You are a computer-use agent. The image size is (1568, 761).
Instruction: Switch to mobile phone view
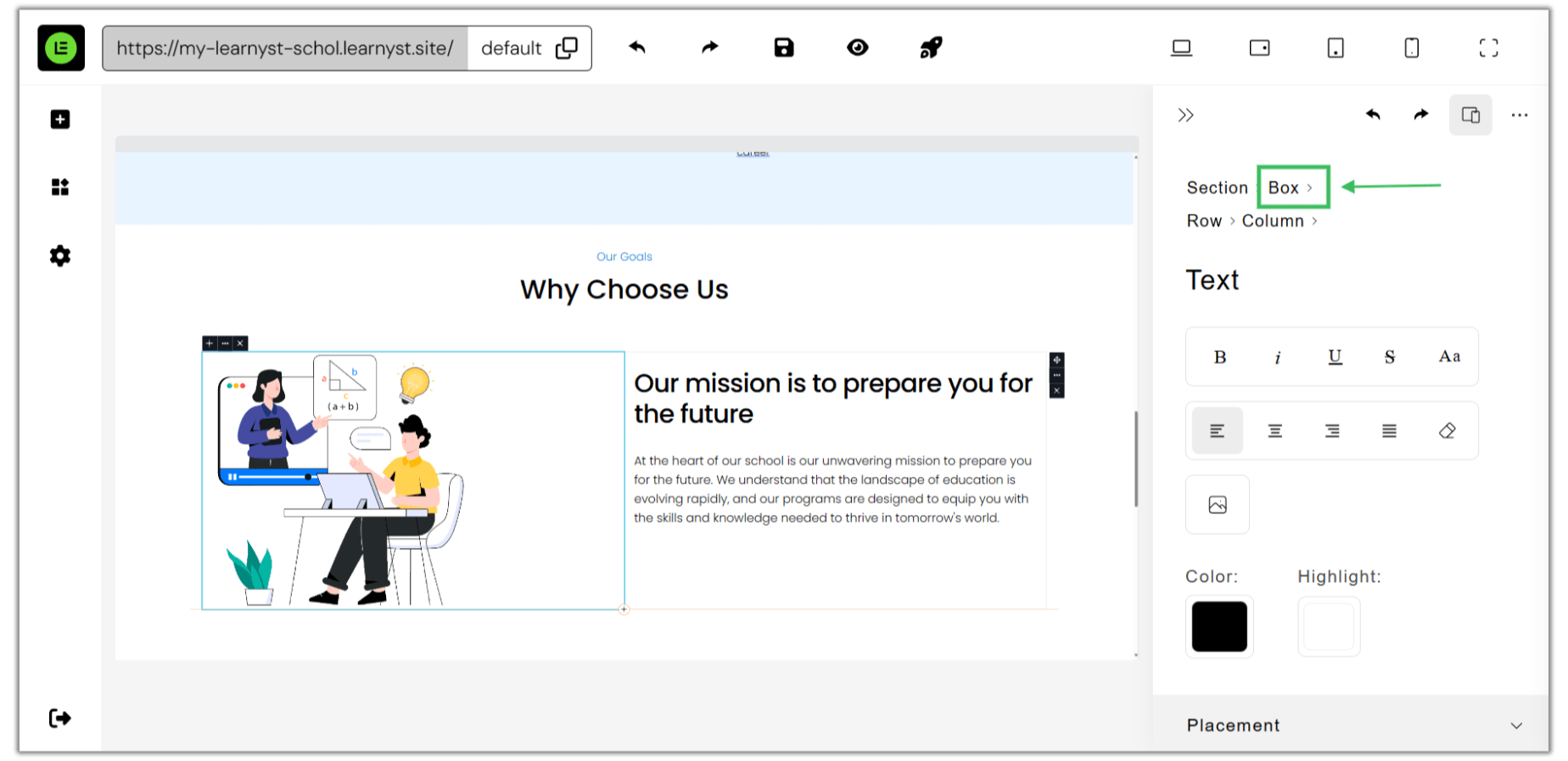coord(1412,48)
